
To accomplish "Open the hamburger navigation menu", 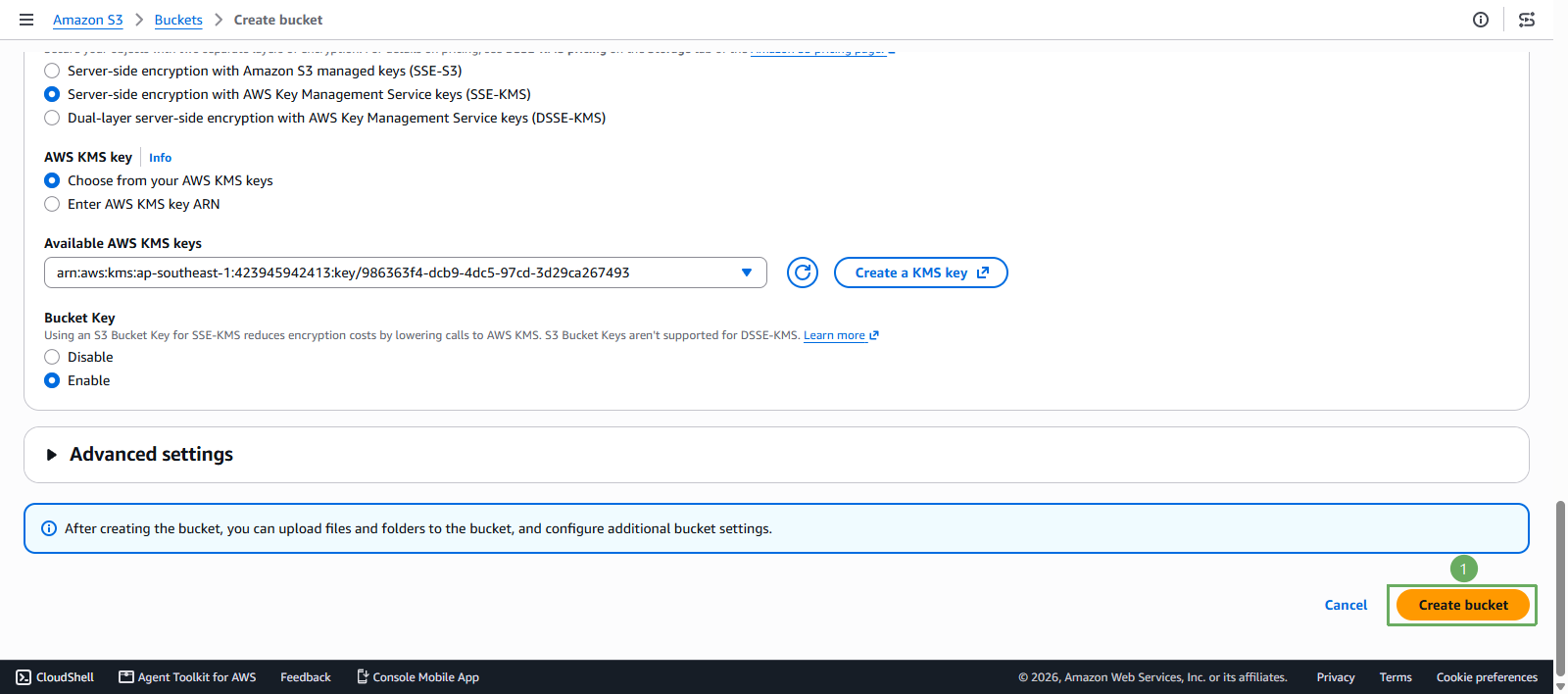I will tap(26, 20).
